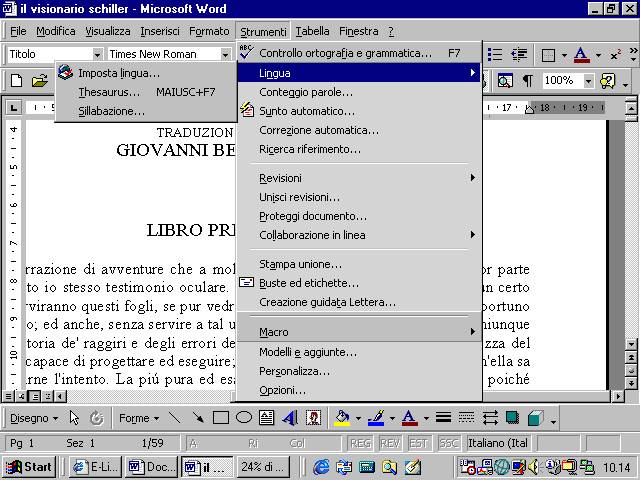The height and width of the screenshot is (480, 640).
Task: Open the line color dropdown arrow
Action: [x=392, y=418]
